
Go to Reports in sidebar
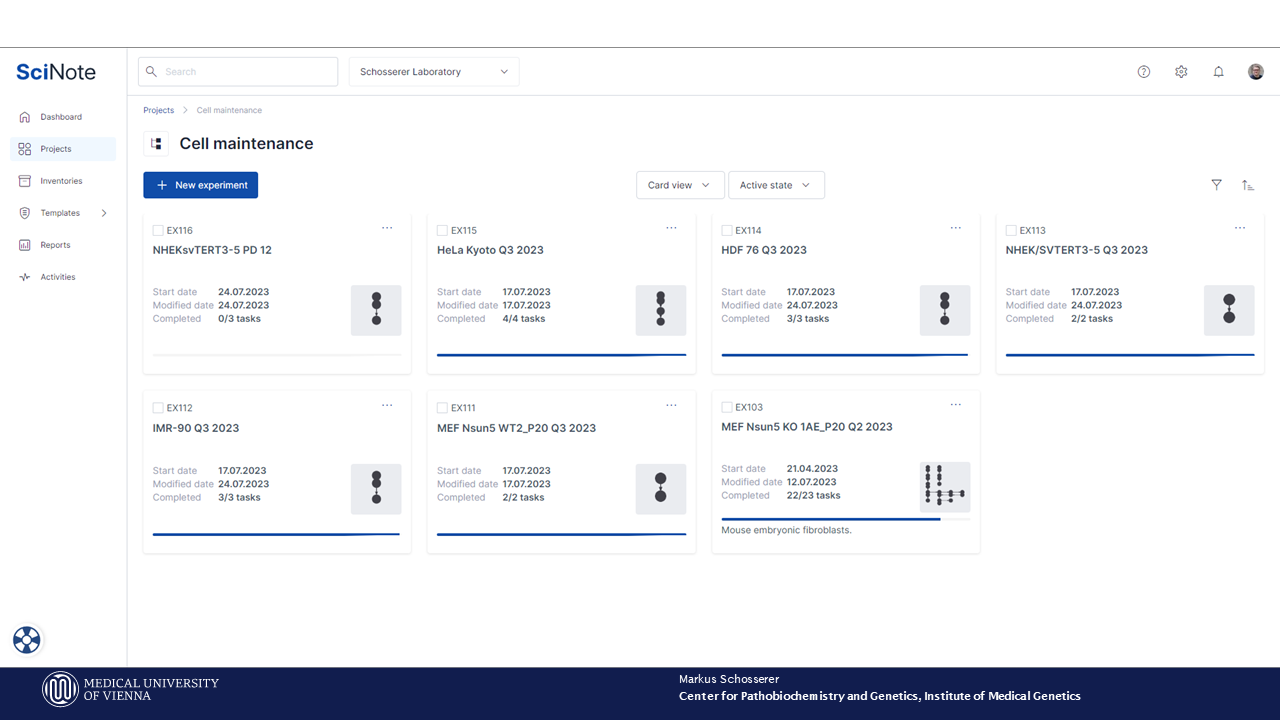click(x=63, y=245)
